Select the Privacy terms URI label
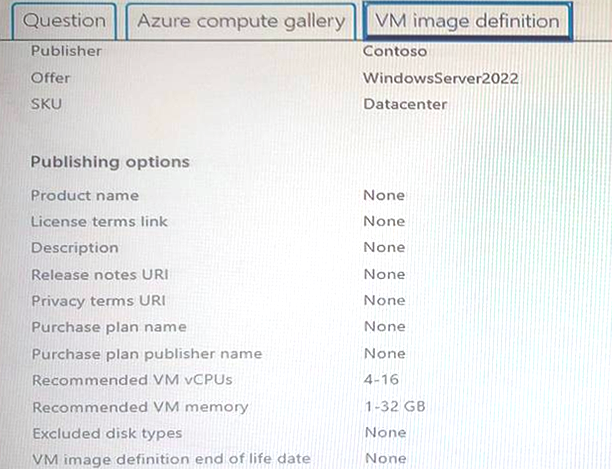Viewport: 613px width, 469px height. coord(99,301)
